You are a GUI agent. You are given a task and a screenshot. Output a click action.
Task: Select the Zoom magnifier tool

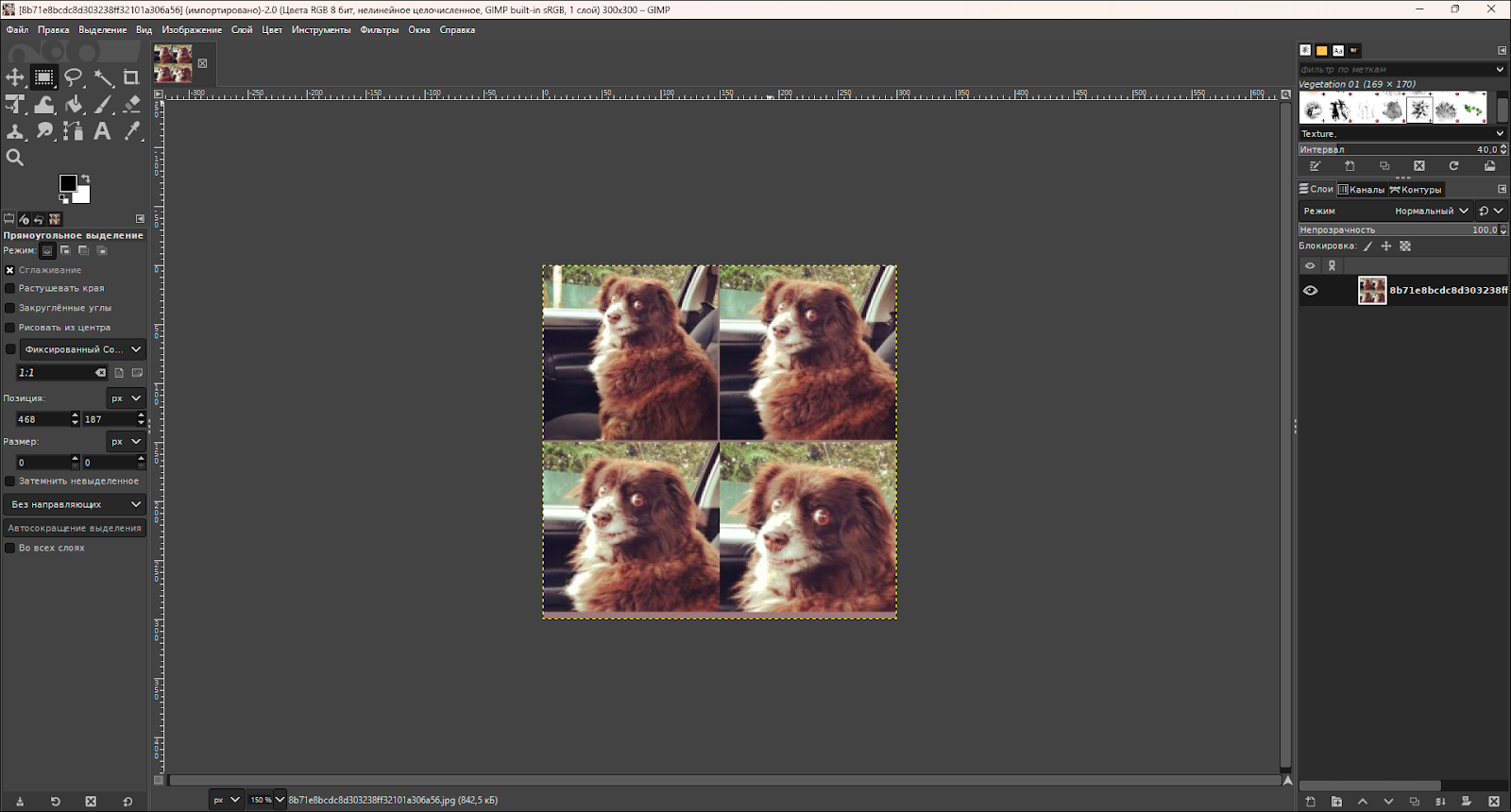click(x=15, y=158)
